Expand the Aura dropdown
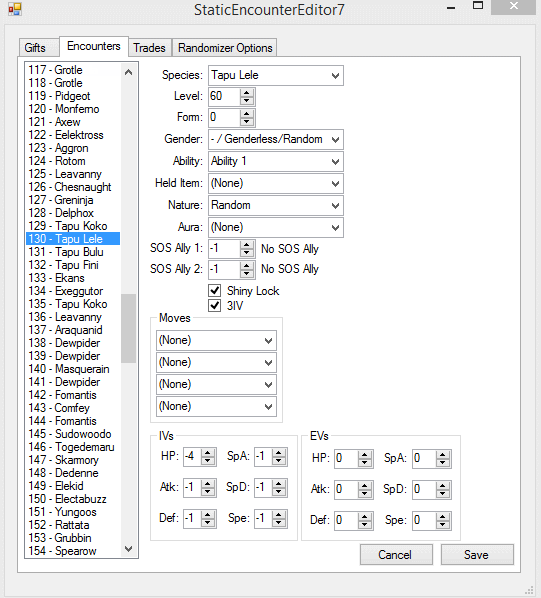Screen dimensions: 541x598 point(276,228)
